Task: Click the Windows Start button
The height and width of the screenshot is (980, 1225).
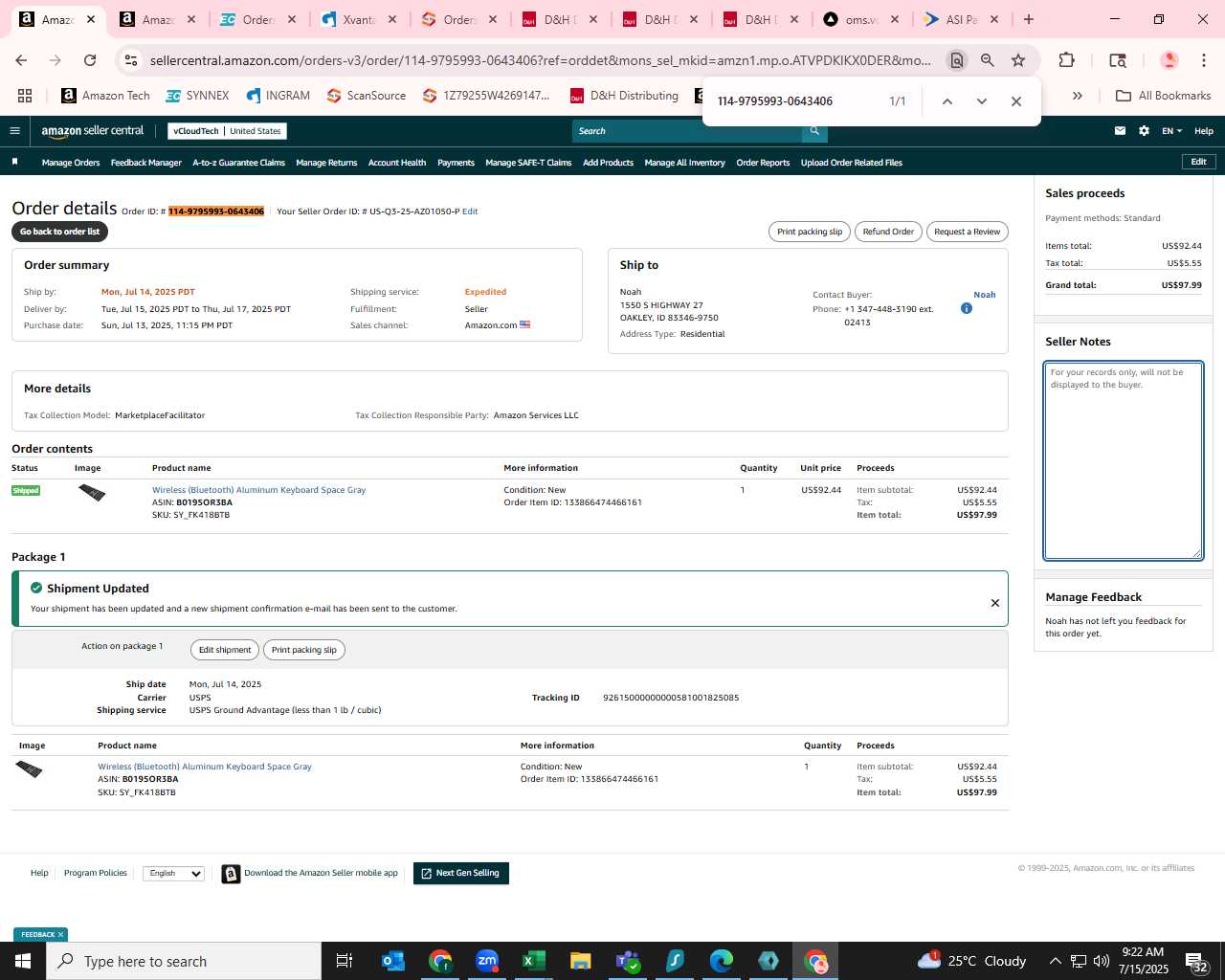Action: coord(23,961)
